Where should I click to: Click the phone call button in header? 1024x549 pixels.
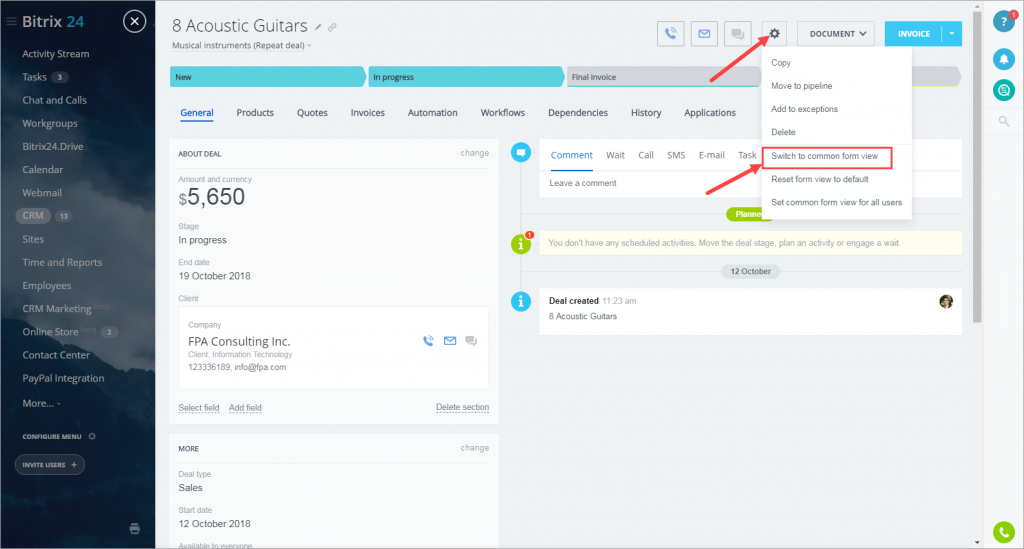pos(671,34)
